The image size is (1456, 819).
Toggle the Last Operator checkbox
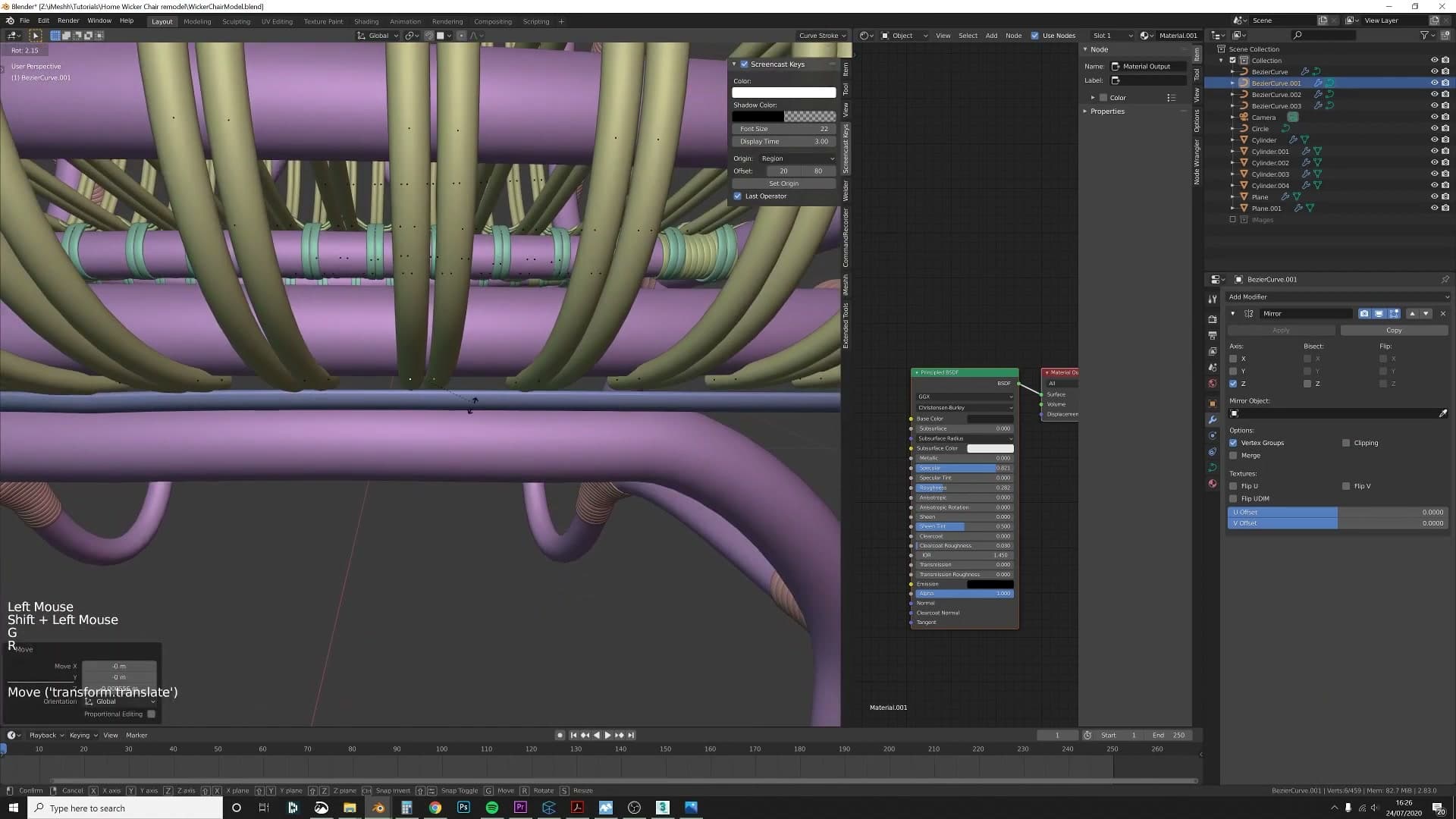click(x=737, y=196)
